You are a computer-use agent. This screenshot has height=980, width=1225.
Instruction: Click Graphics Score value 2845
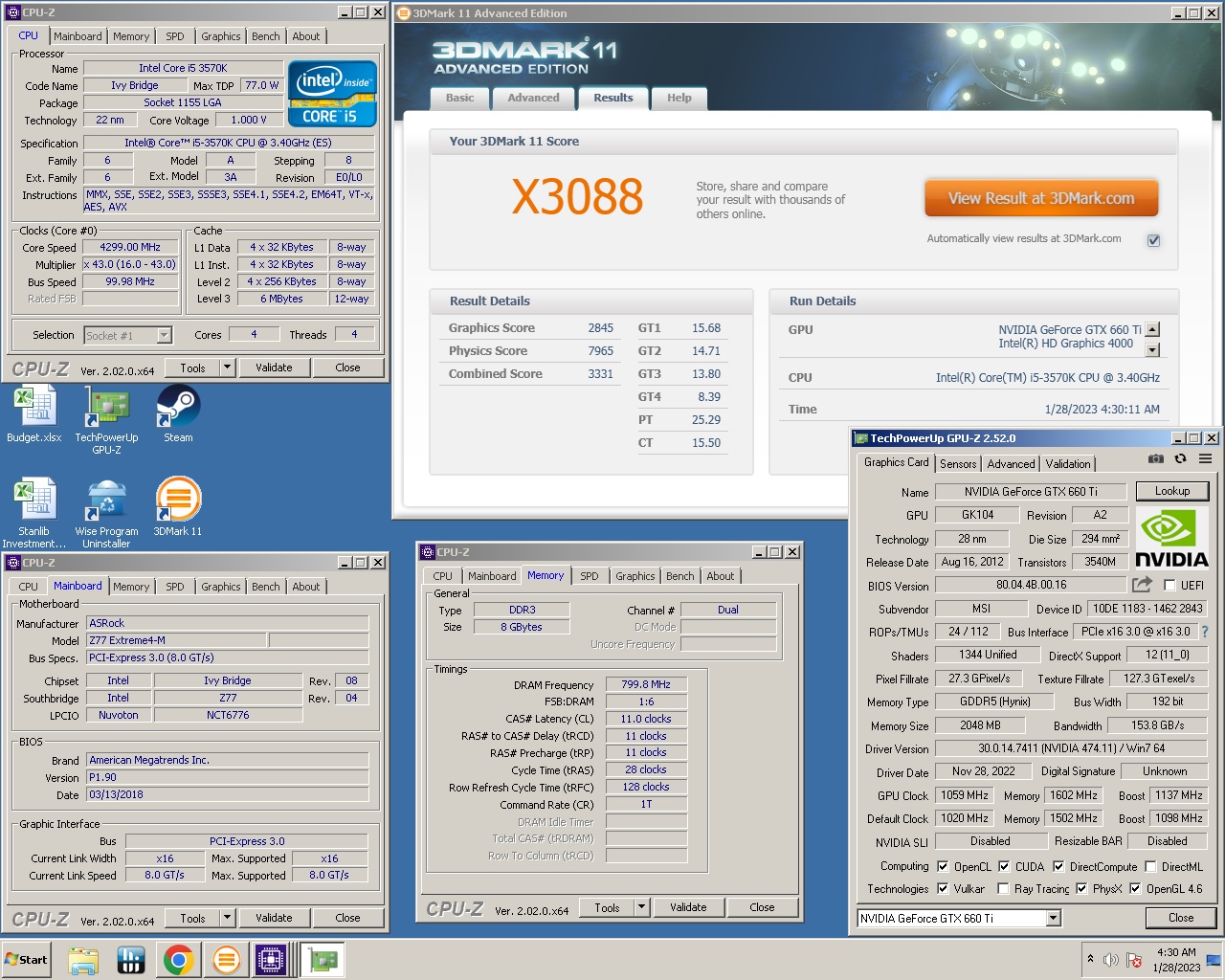pyautogui.click(x=601, y=328)
